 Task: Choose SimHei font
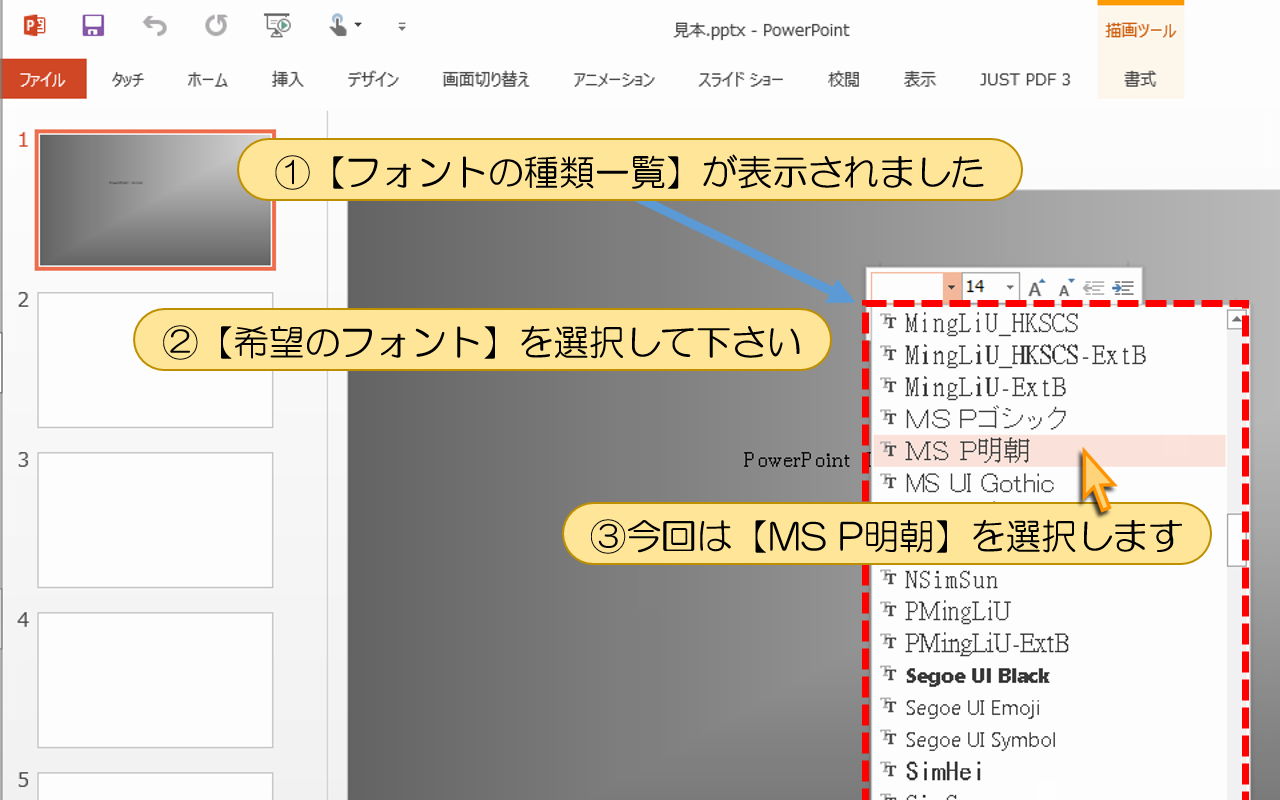pos(1048,771)
